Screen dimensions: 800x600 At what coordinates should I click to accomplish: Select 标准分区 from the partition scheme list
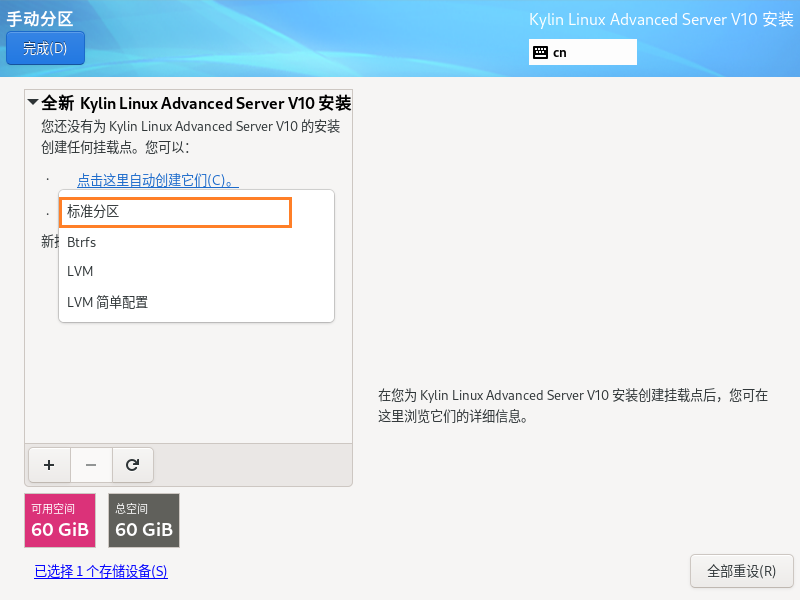pyautogui.click(x=175, y=212)
